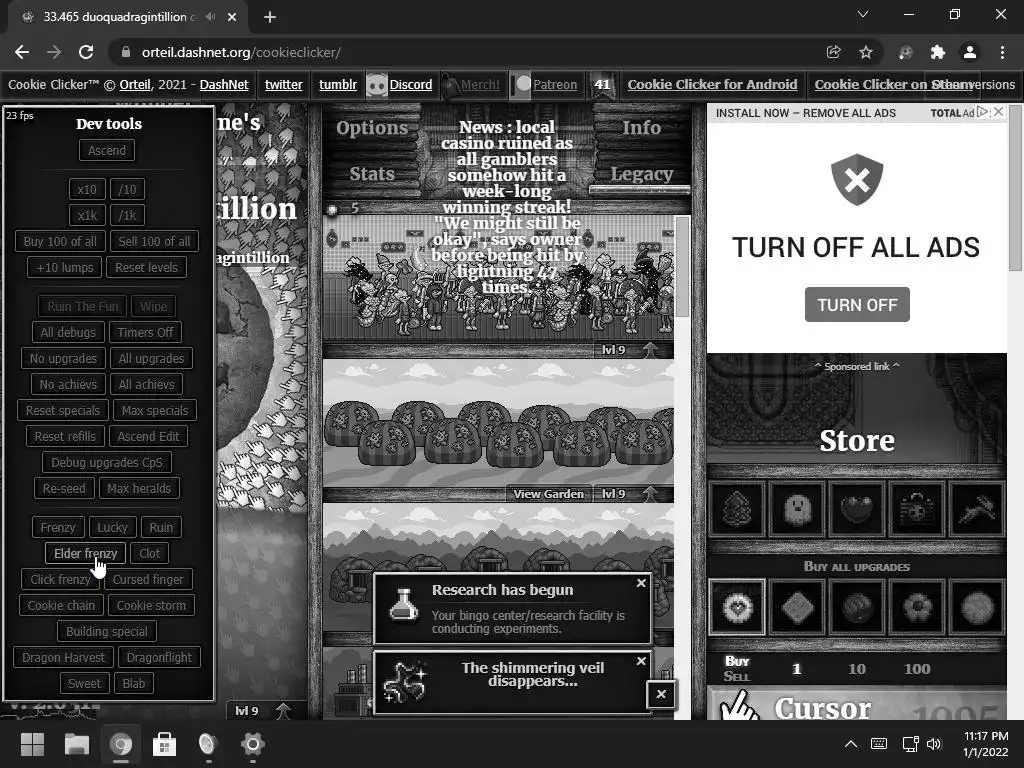Select the Christmas tree season switch icon
This screenshot has height=768, width=1024.
pos(737,508)
